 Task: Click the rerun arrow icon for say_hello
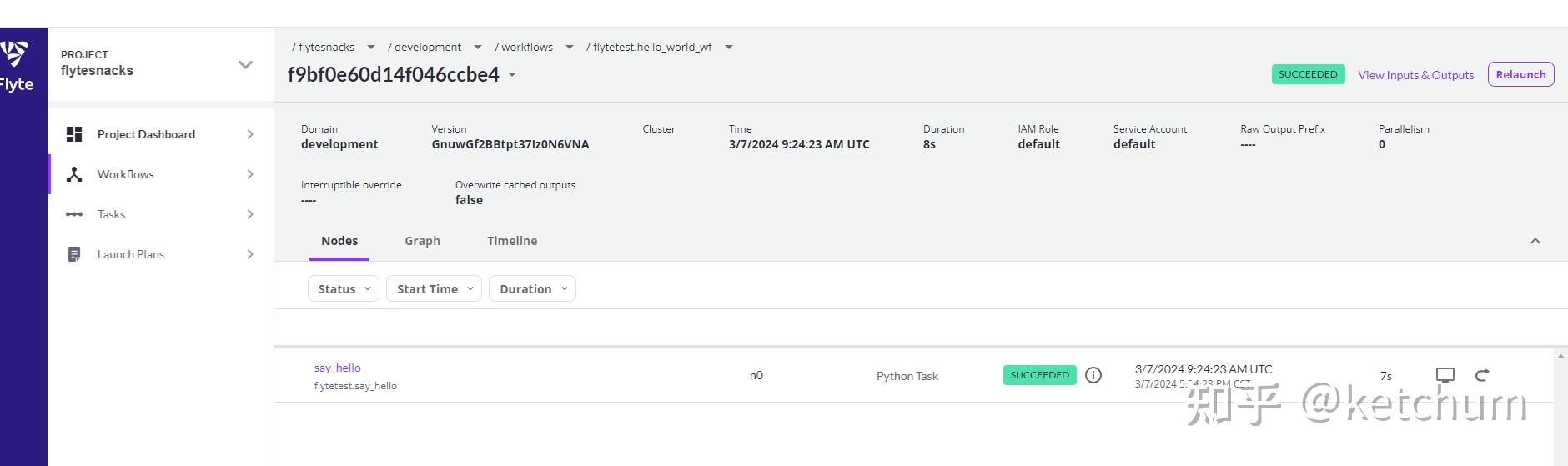point(1482,375)
